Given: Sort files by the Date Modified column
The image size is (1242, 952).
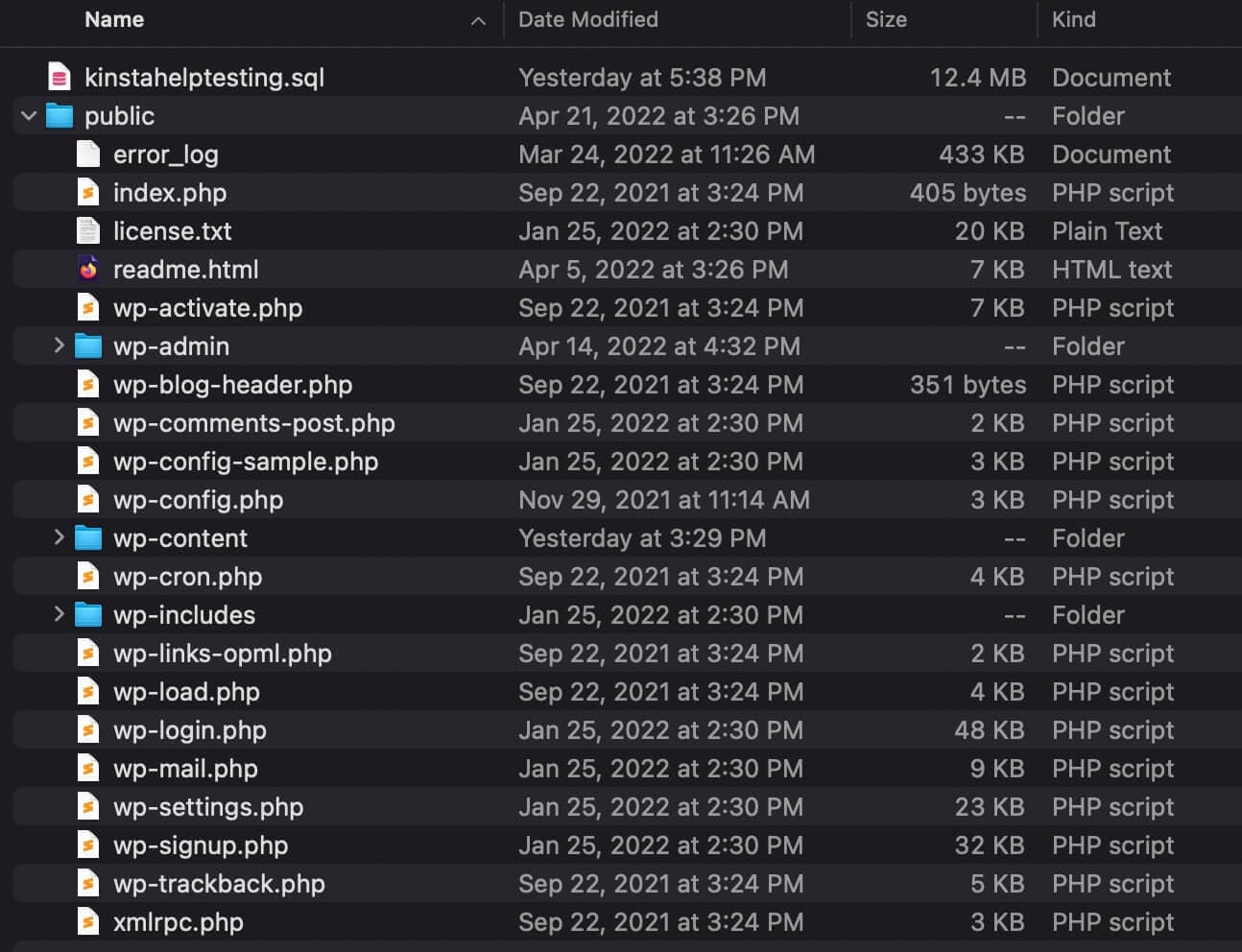Looking at the screenshot, I should pyautogui.click(x=586, y=19).
